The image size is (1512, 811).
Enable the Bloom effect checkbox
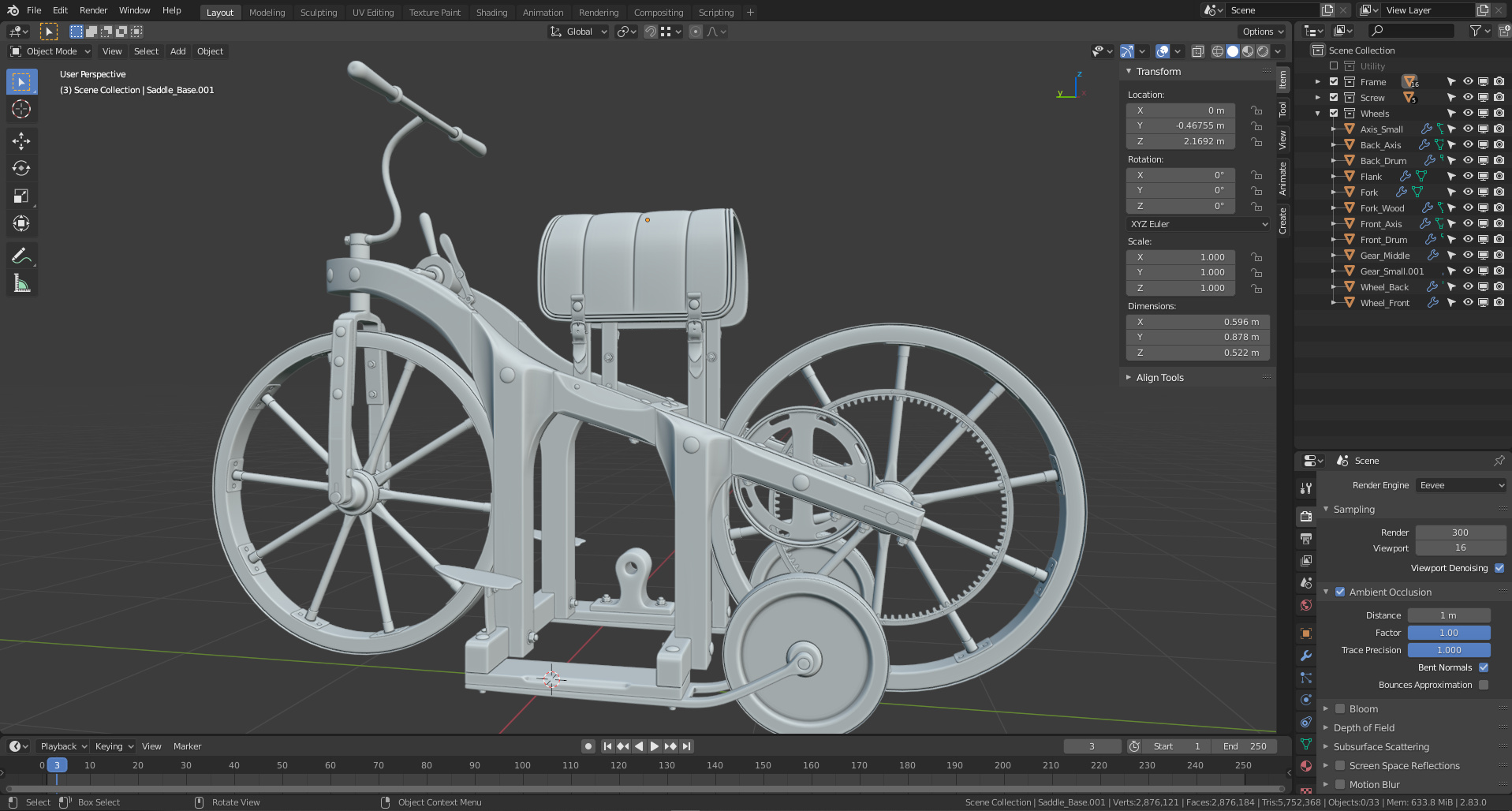coord(1340,708)
